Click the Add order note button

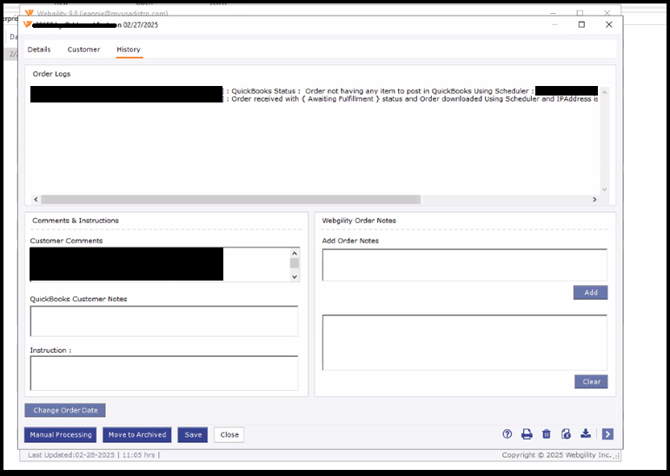590,293
